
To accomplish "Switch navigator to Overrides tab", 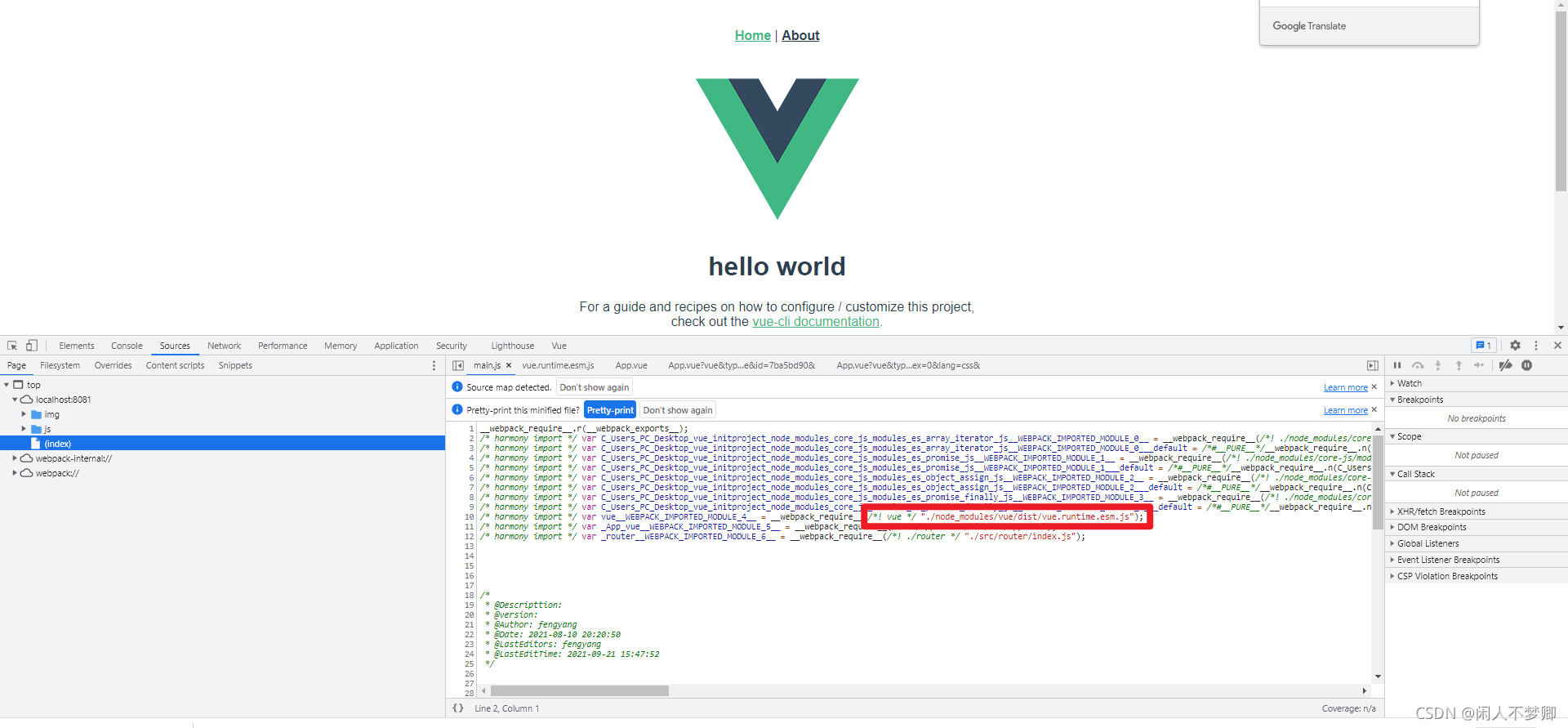I will coord(113,365).
